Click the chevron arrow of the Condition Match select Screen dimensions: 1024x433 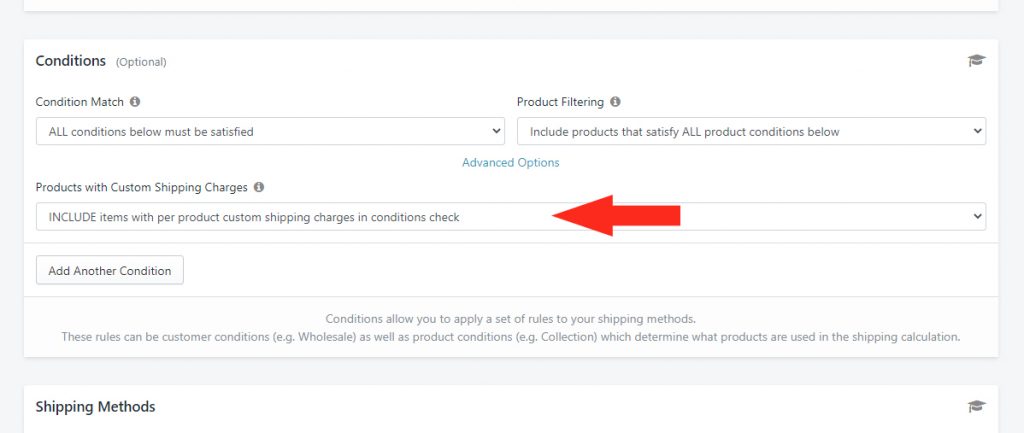click(496, 131)
